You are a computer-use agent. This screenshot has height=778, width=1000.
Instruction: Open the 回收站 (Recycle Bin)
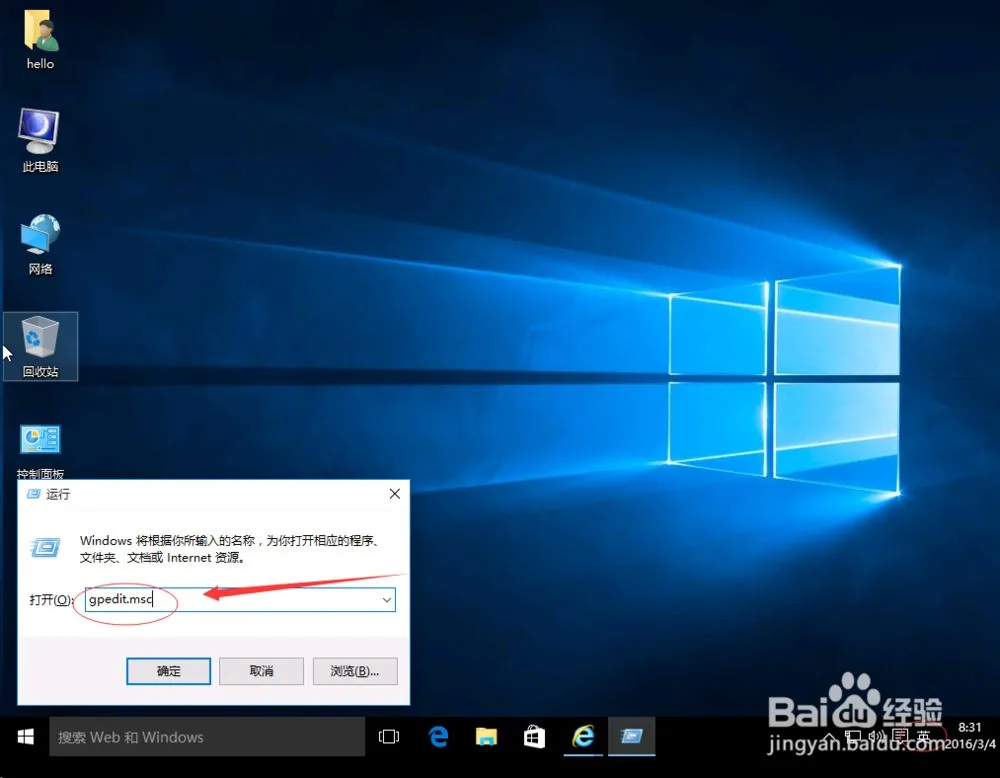pos(40,345)
